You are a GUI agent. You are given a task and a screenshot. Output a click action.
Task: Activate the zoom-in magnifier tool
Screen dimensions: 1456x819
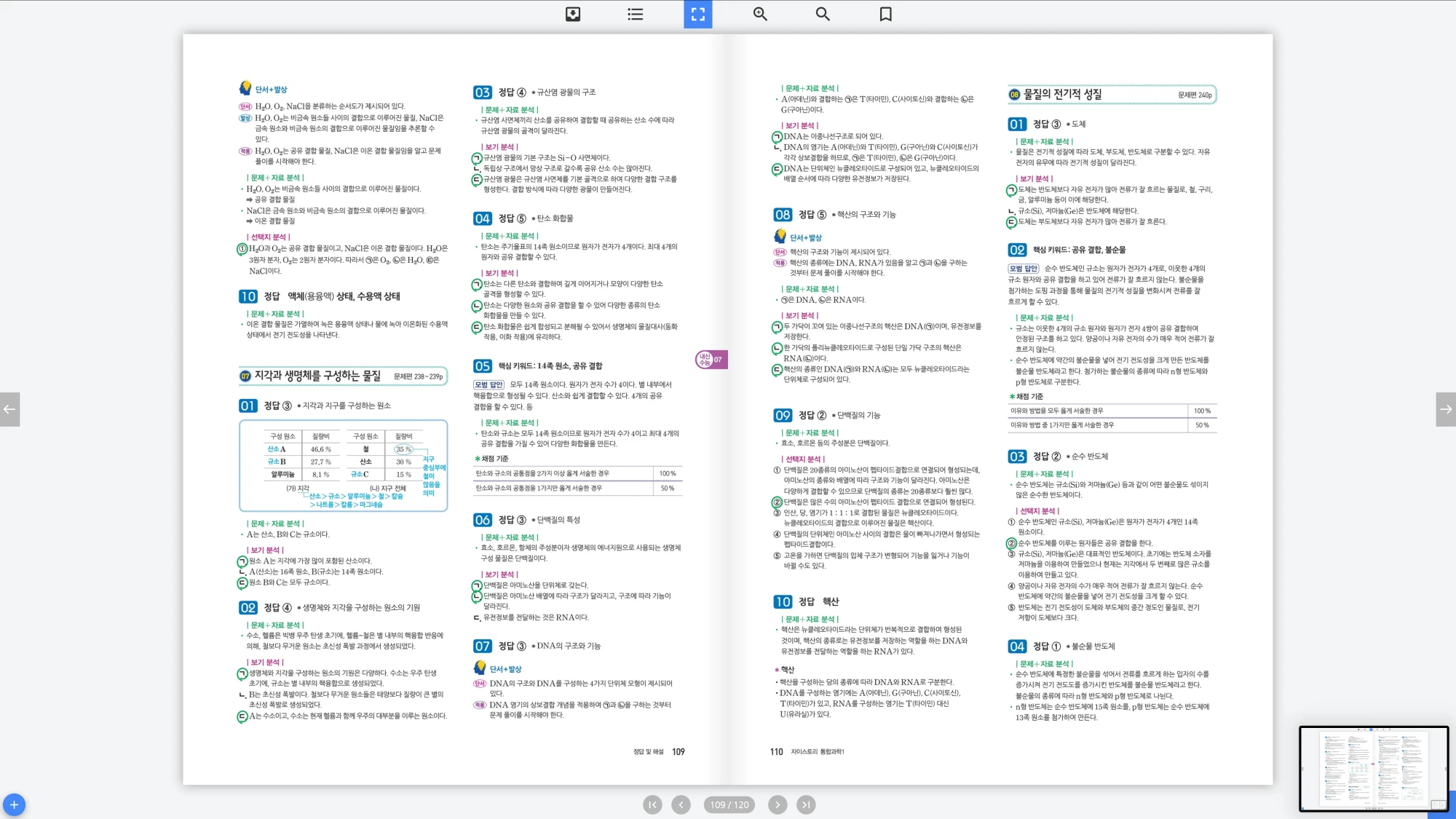(760, 14)
